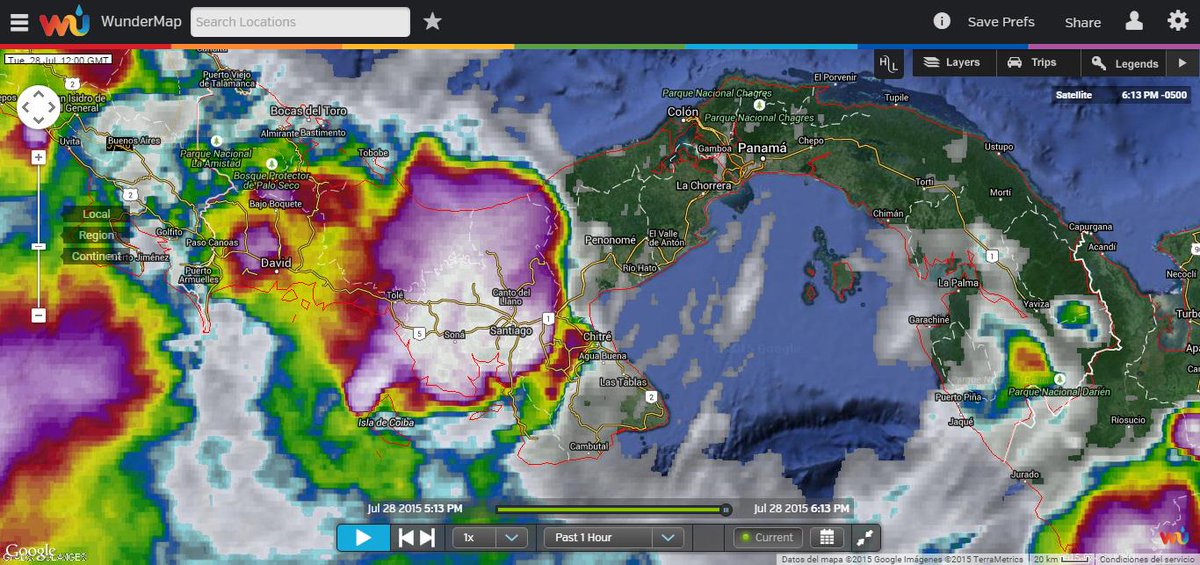Viewport: 1200px width, 565px height.
Task: Toggle the Current live mode button
Action: (766, 537)
